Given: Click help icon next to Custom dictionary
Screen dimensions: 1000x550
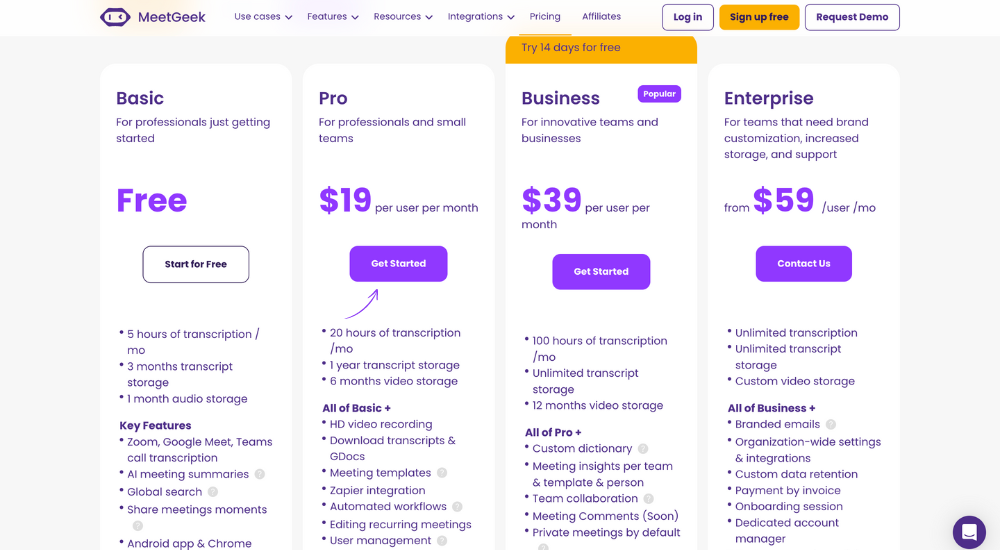Looking at the screenshot, I should coord(643,449).
